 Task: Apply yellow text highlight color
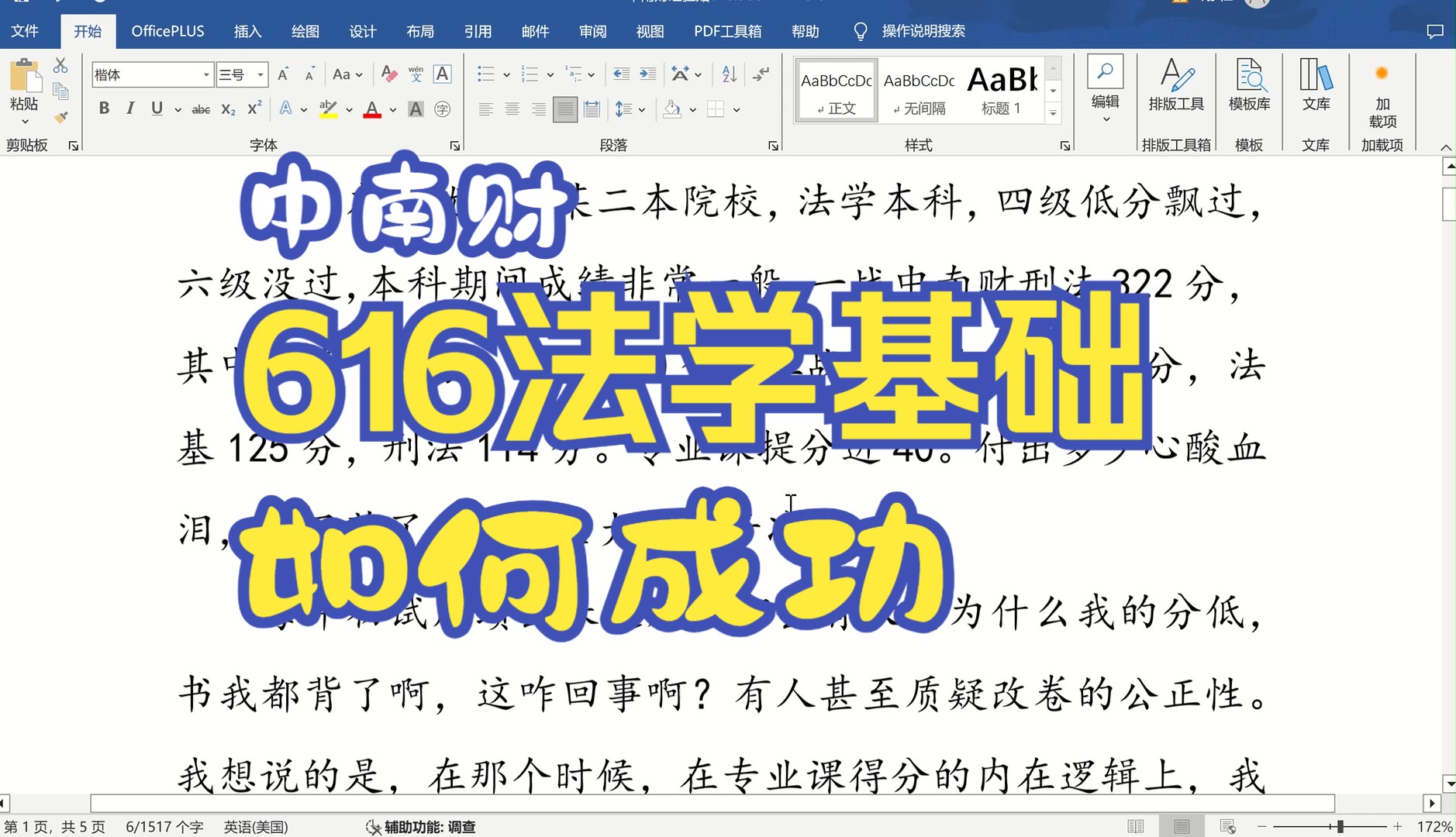(x=328, y=109)
